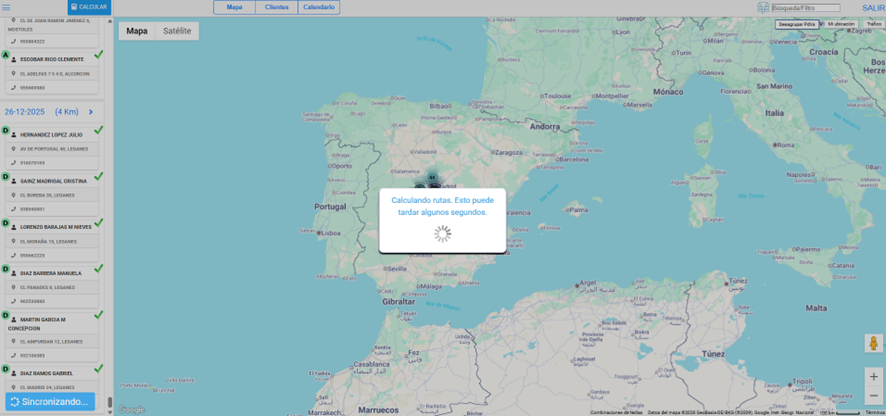Switch to the Mapa tab in header

[234, 7]
